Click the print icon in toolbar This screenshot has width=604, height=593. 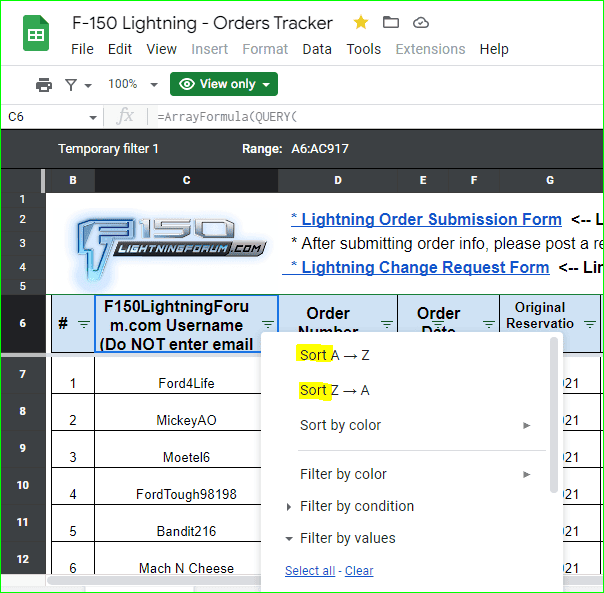tap(44, 85)
